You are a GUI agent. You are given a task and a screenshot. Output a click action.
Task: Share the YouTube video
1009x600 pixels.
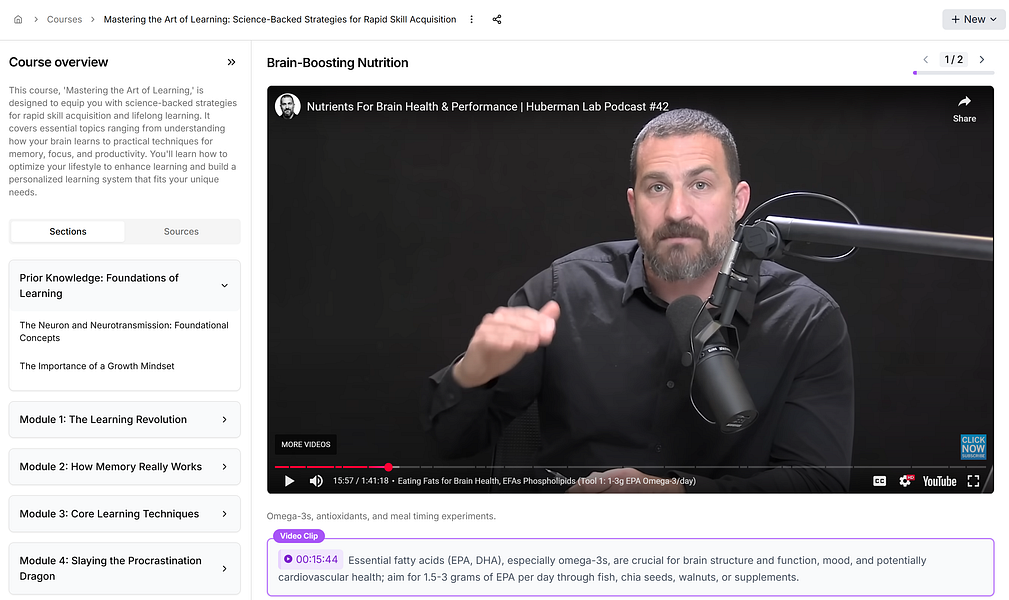point(964,109)
